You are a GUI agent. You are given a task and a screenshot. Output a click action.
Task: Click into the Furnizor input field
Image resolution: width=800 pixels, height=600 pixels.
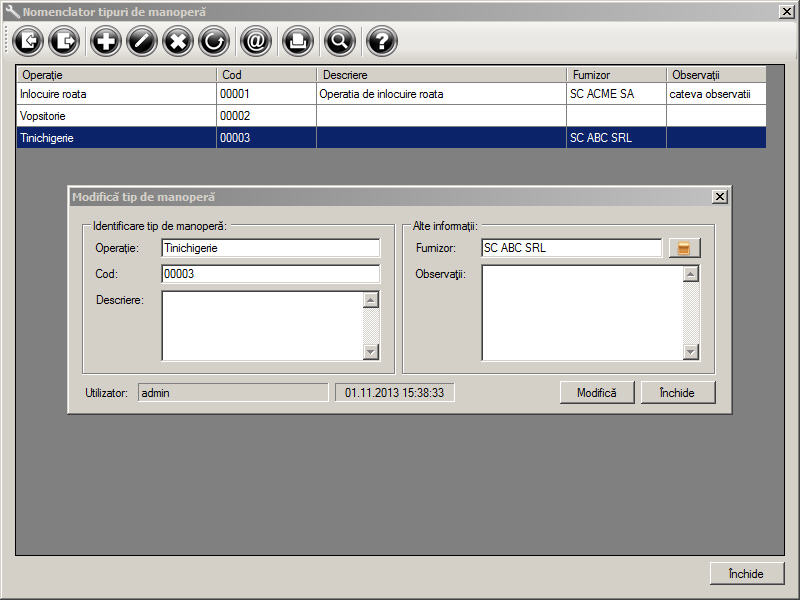point(571,248)
